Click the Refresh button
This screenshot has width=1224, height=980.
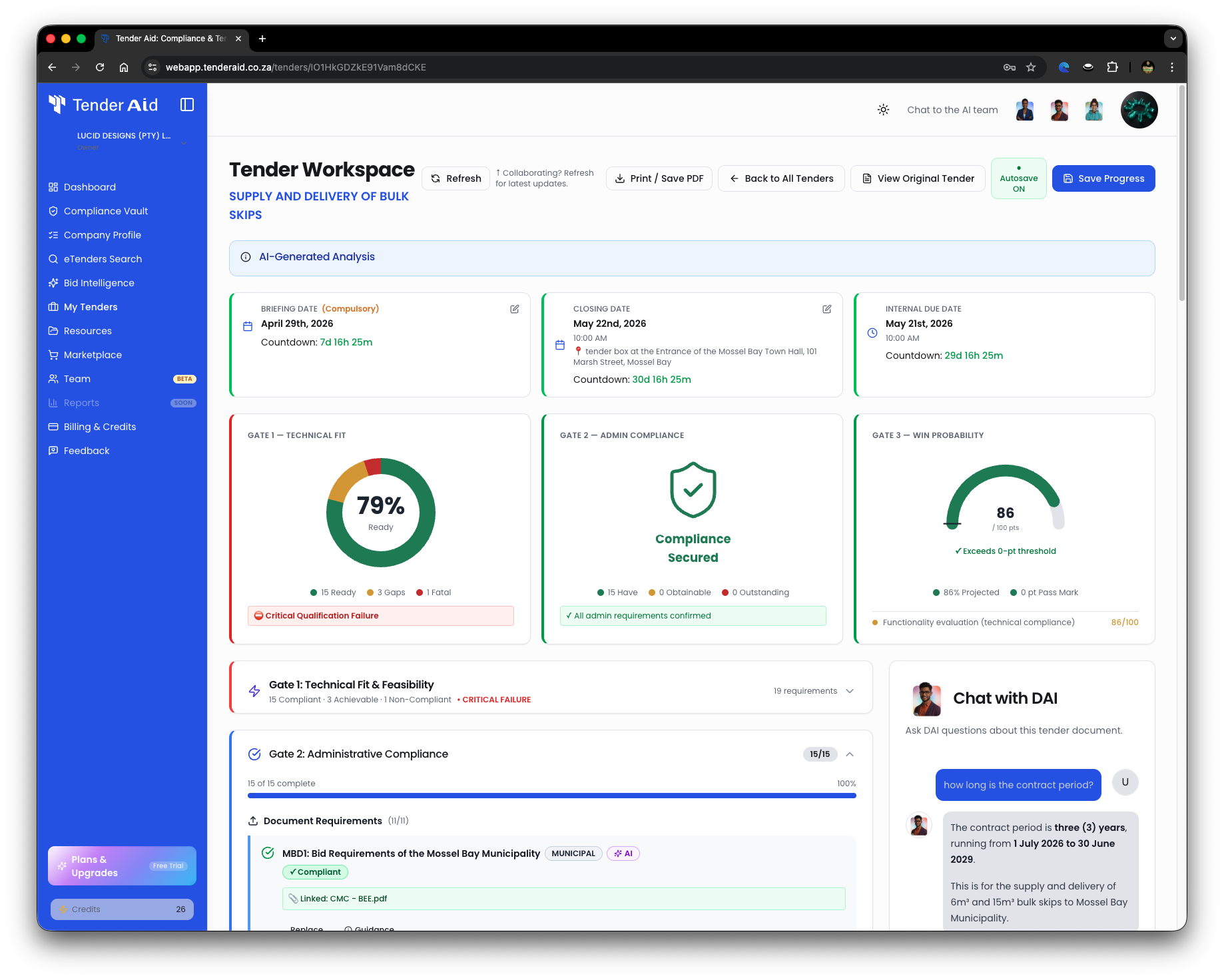456,178
